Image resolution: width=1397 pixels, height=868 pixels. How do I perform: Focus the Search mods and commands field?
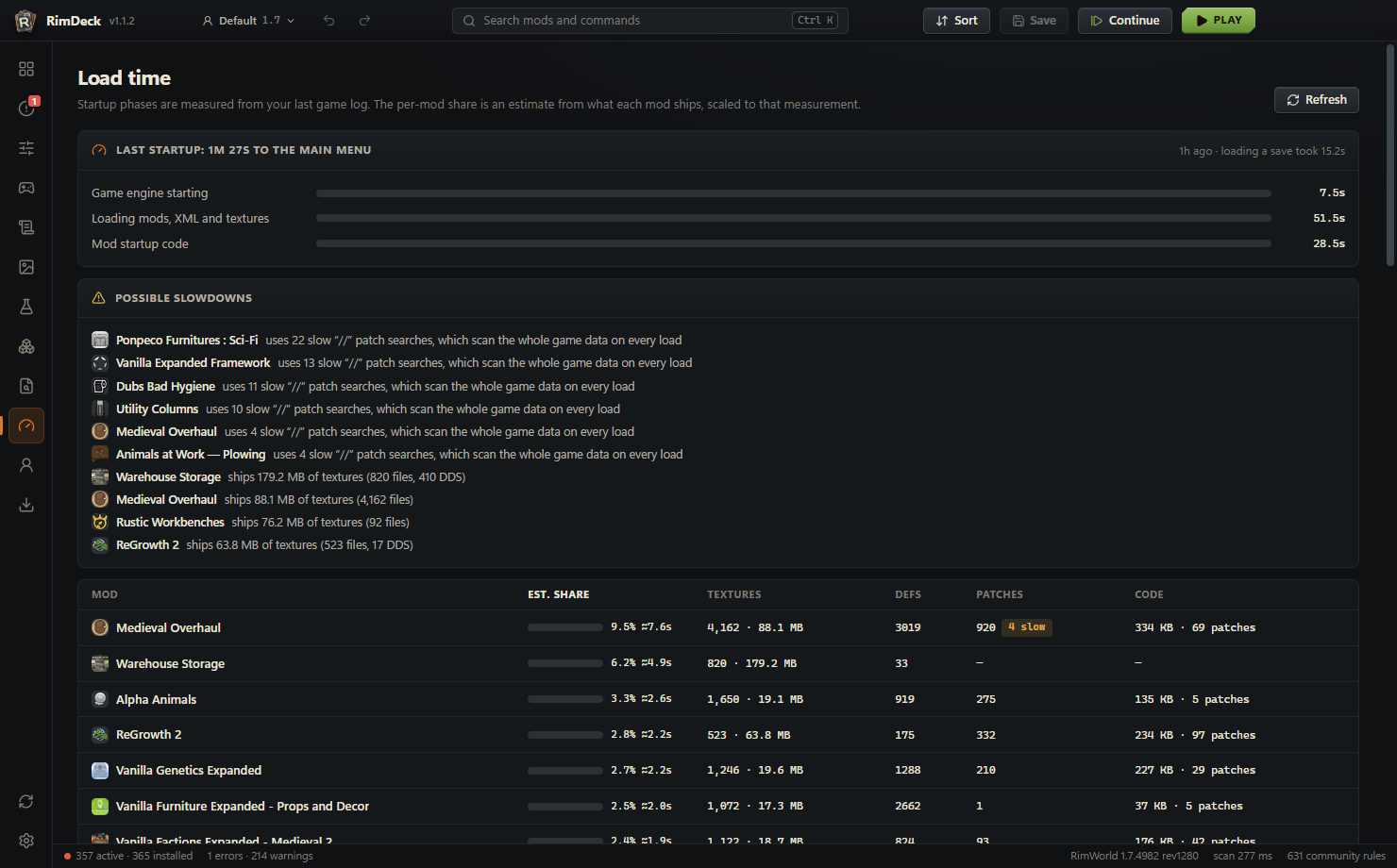pyautogui.click(x=650, y=21)
